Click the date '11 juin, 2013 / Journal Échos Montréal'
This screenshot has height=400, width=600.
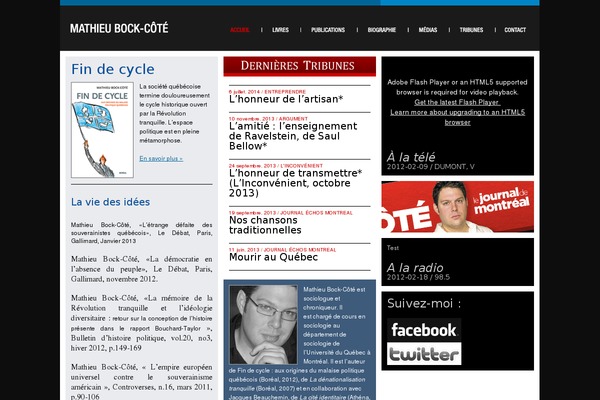coord(282,250)
